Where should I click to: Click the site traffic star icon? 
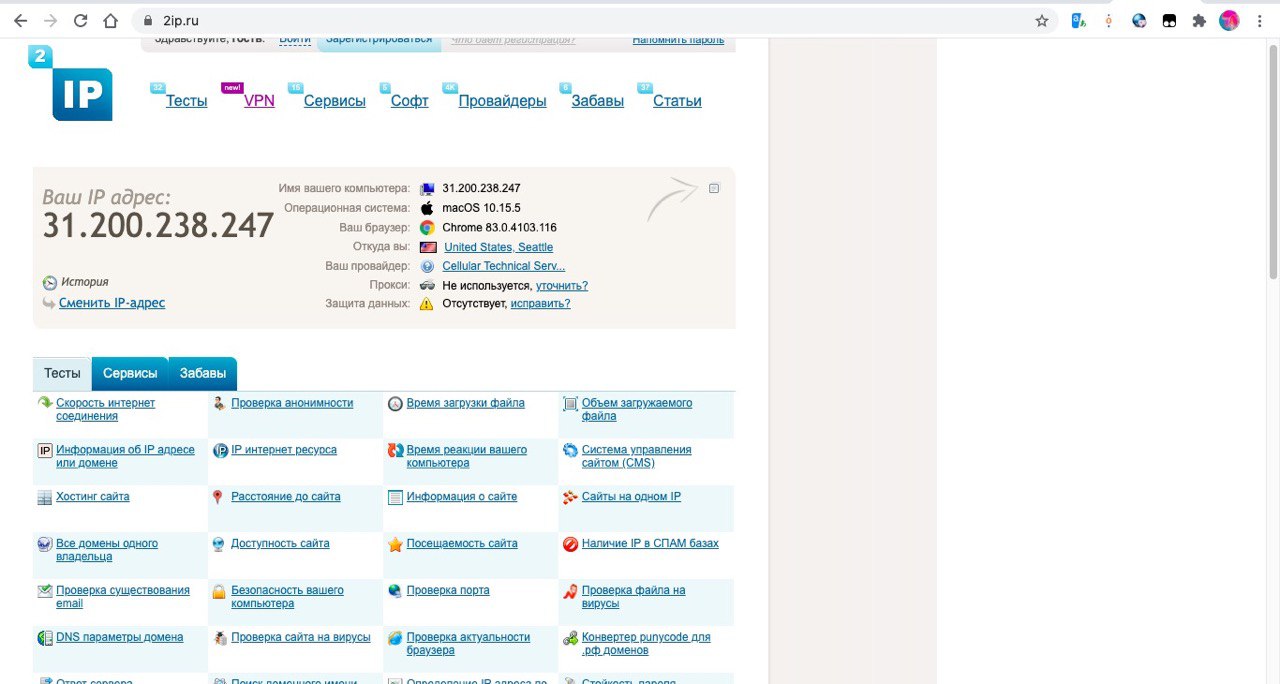pyautogui.click(x=395, y=545)
